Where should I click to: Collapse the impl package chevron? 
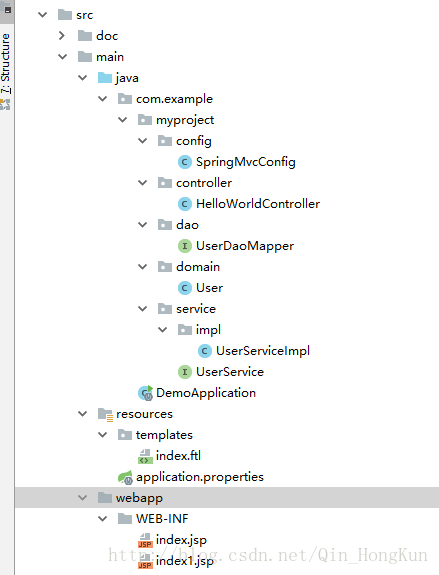click(162, 330)
